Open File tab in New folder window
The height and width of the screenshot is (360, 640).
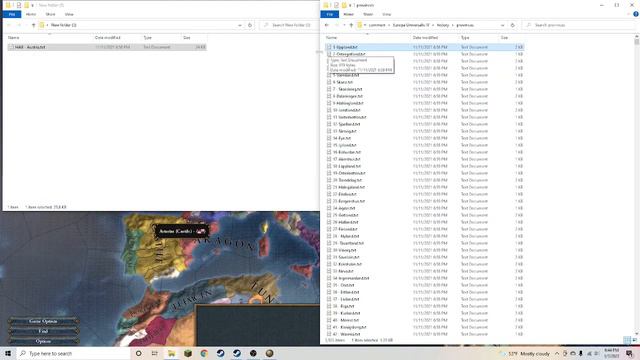[12, 14]
